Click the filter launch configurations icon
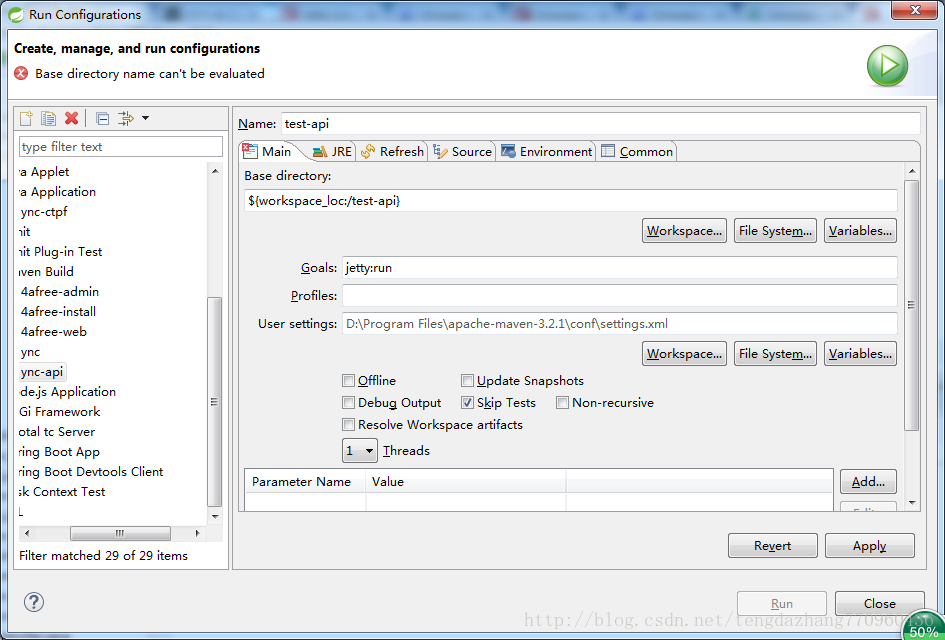Image resolution: width=945 pixels, height=640 pixels. click(125, 118)
